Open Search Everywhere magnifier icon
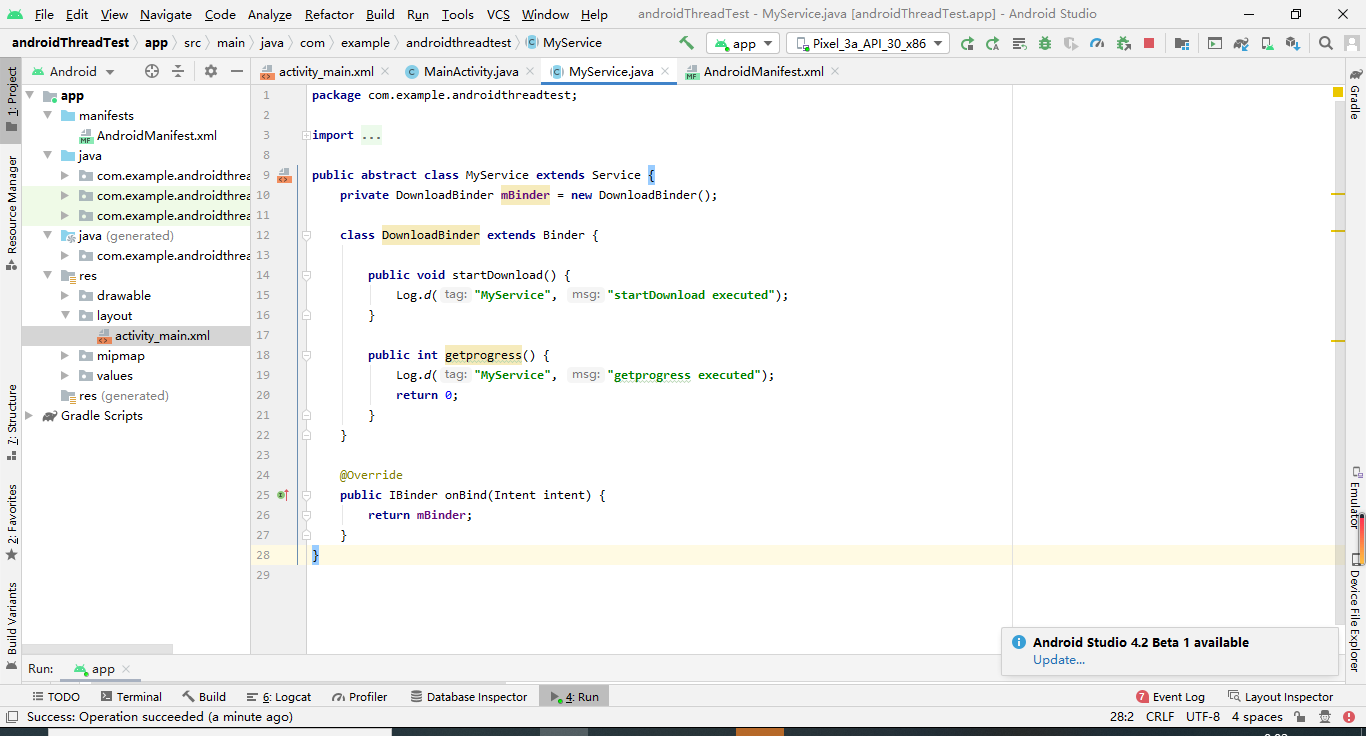Screen dimensions: 1366x736 (1326, 43)
